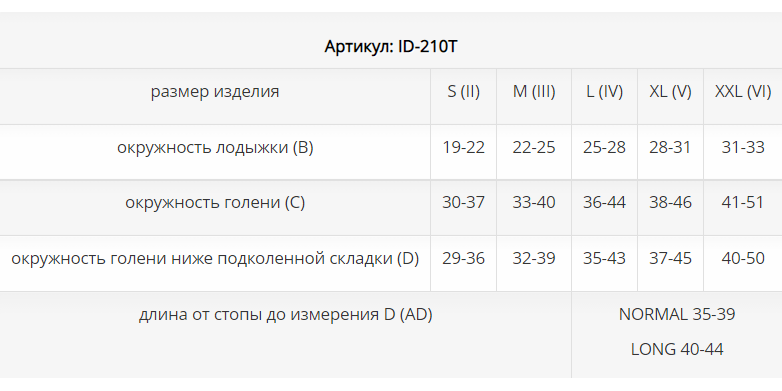Viewport: 782px width, 391px height.
Task: Click the окружность лодыжки (B) row label
Action: pyautogui.click(x=215, y=148)
